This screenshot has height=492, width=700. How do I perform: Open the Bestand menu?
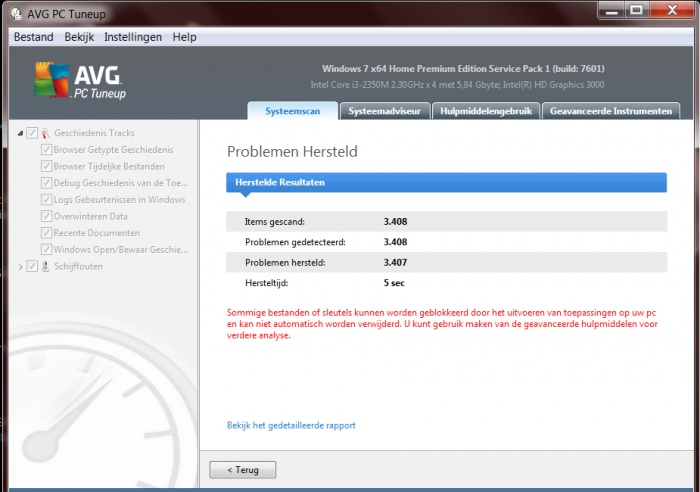point(33,37)
